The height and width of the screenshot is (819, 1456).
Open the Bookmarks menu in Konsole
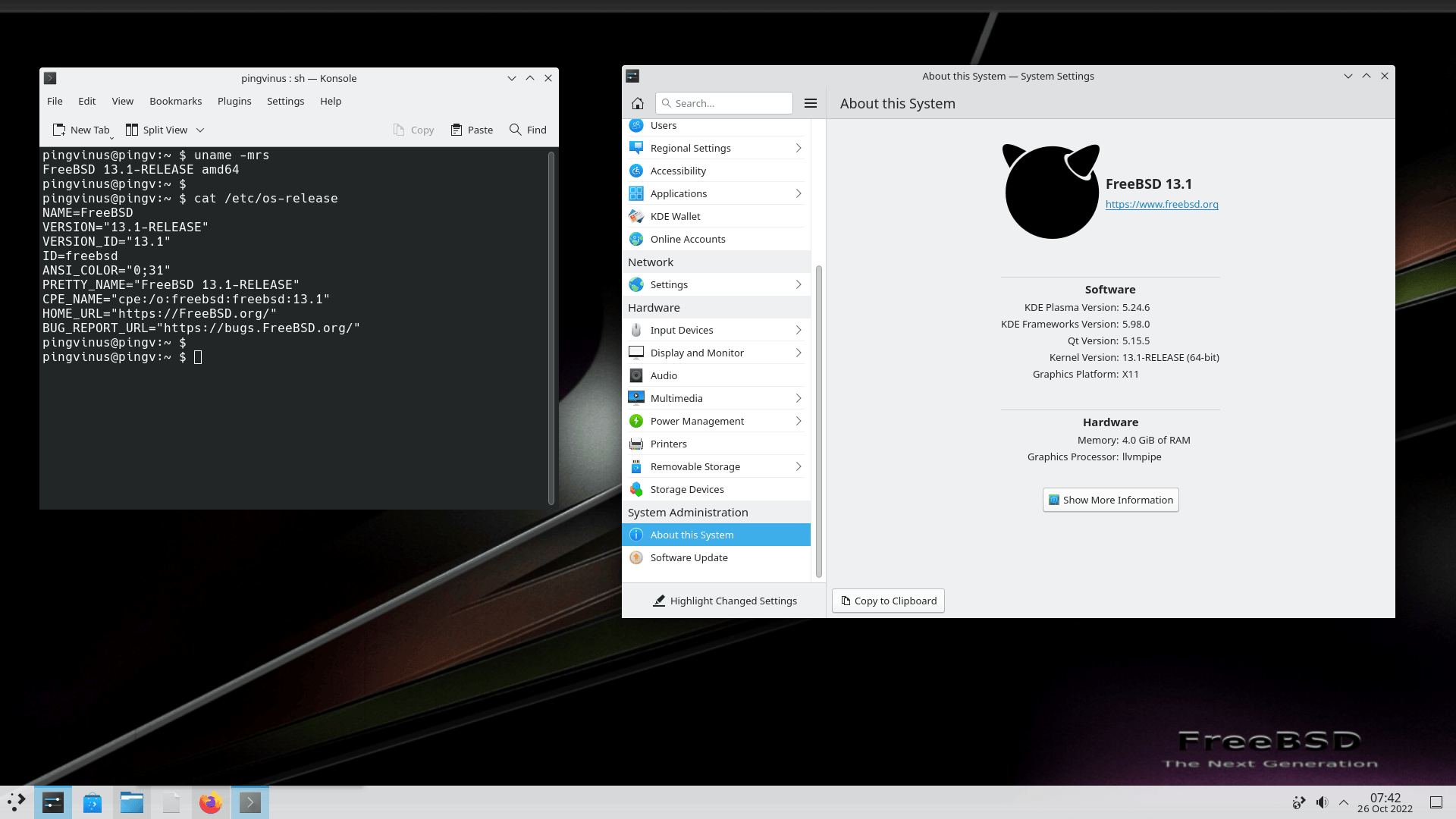[x=175, y=101]
